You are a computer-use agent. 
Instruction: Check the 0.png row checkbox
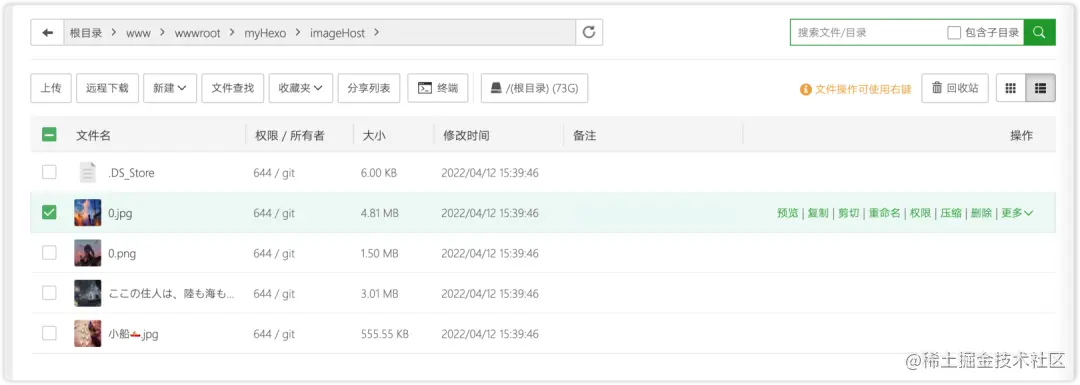(49, 253)
